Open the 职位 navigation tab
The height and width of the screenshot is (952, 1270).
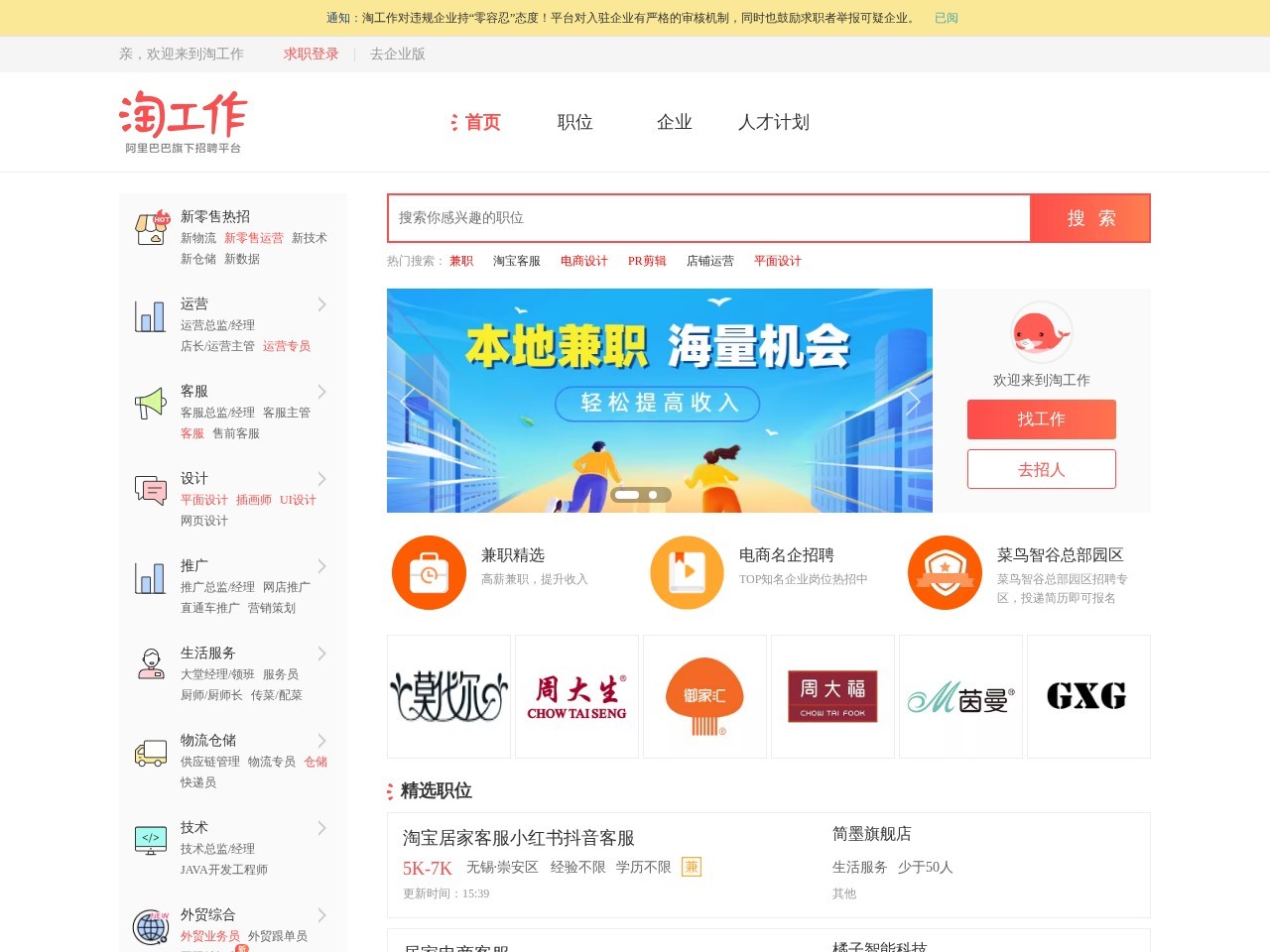coord(574,122)
